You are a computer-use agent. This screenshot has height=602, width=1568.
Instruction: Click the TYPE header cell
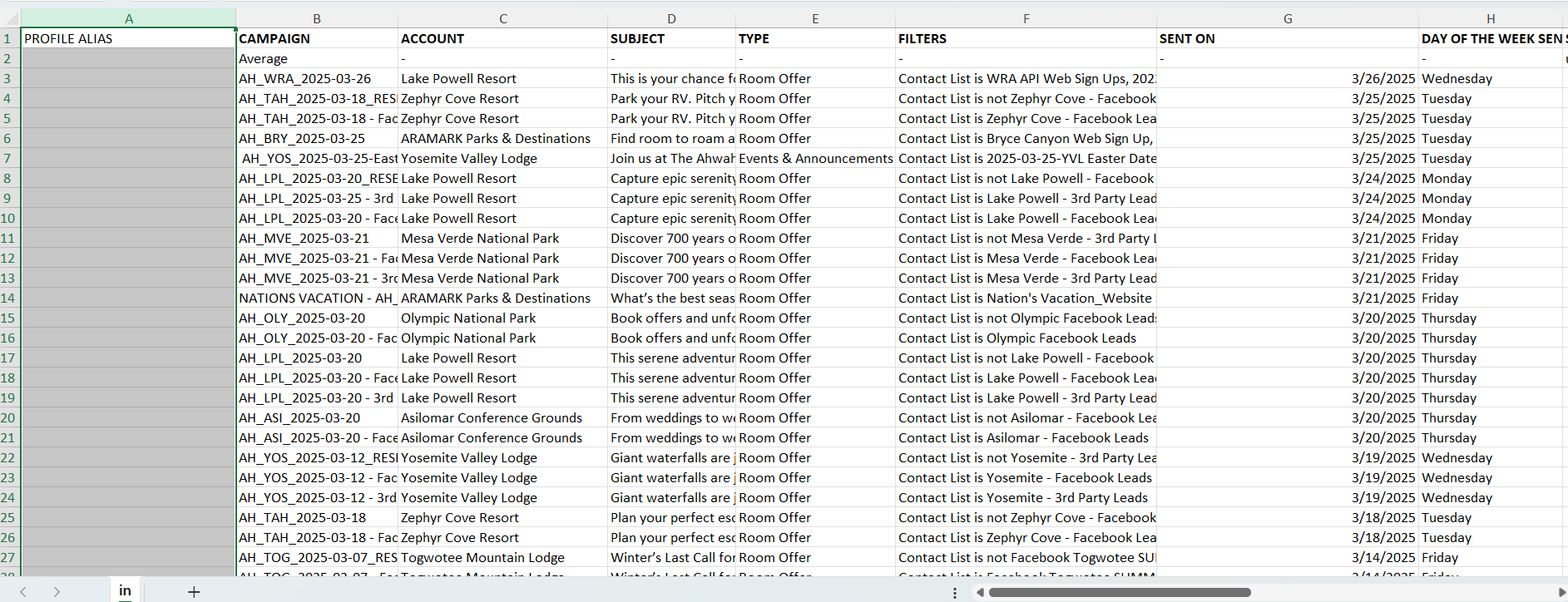point(815,38)
